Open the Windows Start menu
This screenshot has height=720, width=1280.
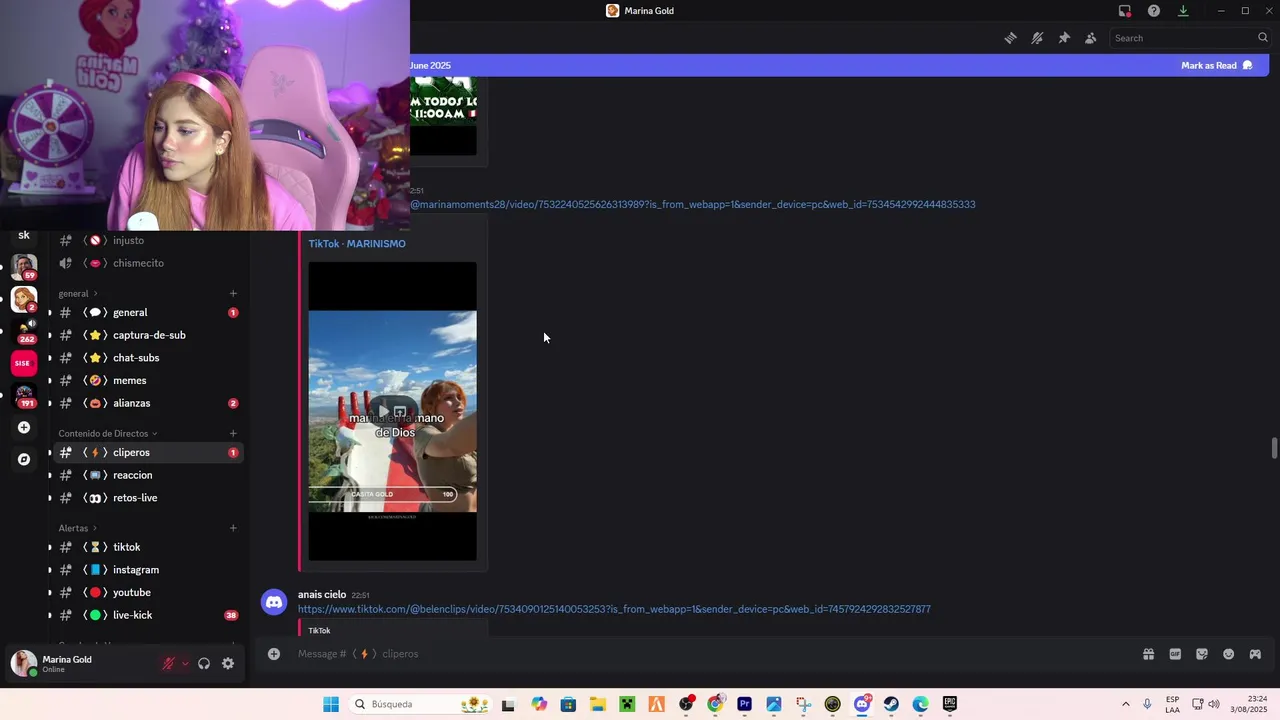330,704
